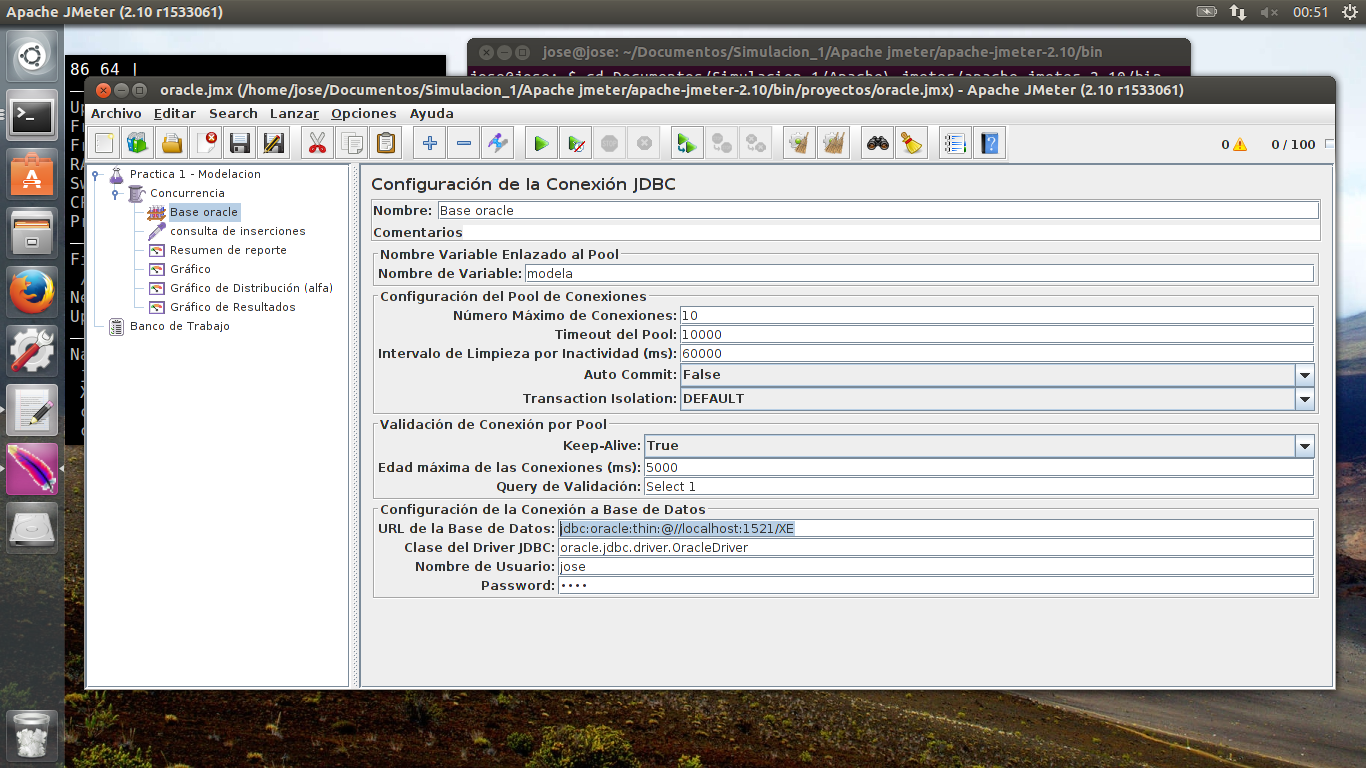This screenshot has height=768, width=1366.
Task: Collapse the Concurrencia tree node
Action: pos(116,194)
